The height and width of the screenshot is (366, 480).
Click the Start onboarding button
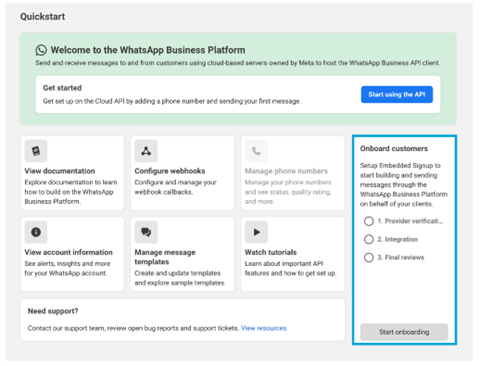tap(404, 332)
